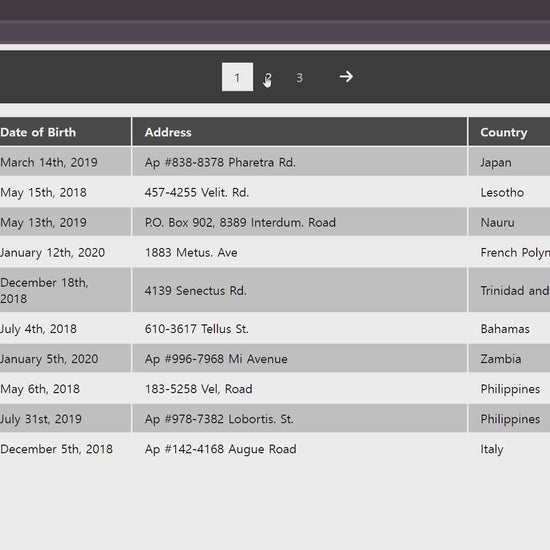Sort by Country column header
Viewport: 550px width, 550px height.
pos(509,132)
